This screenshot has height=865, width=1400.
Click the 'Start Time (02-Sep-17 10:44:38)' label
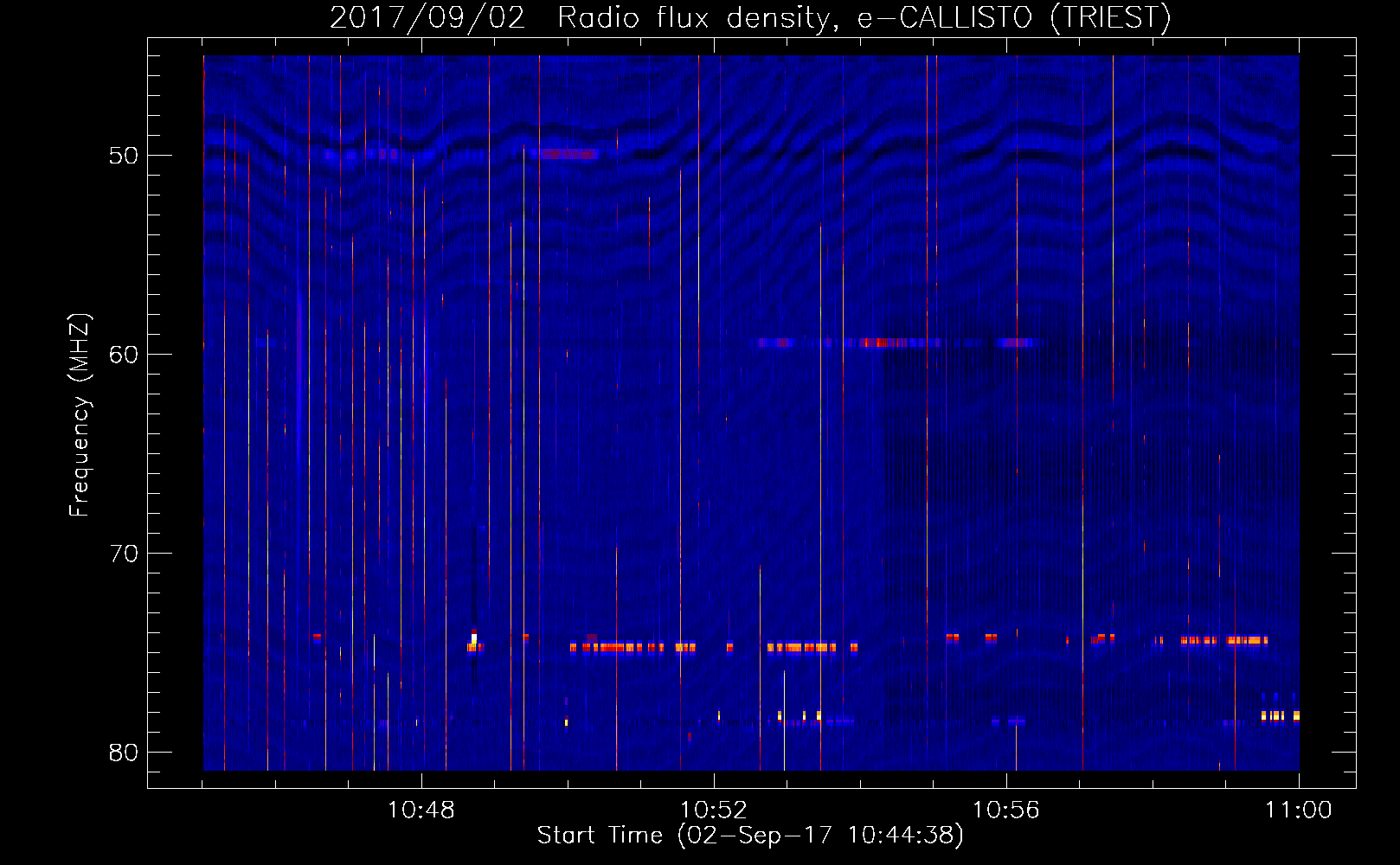[x=750, y=836]
